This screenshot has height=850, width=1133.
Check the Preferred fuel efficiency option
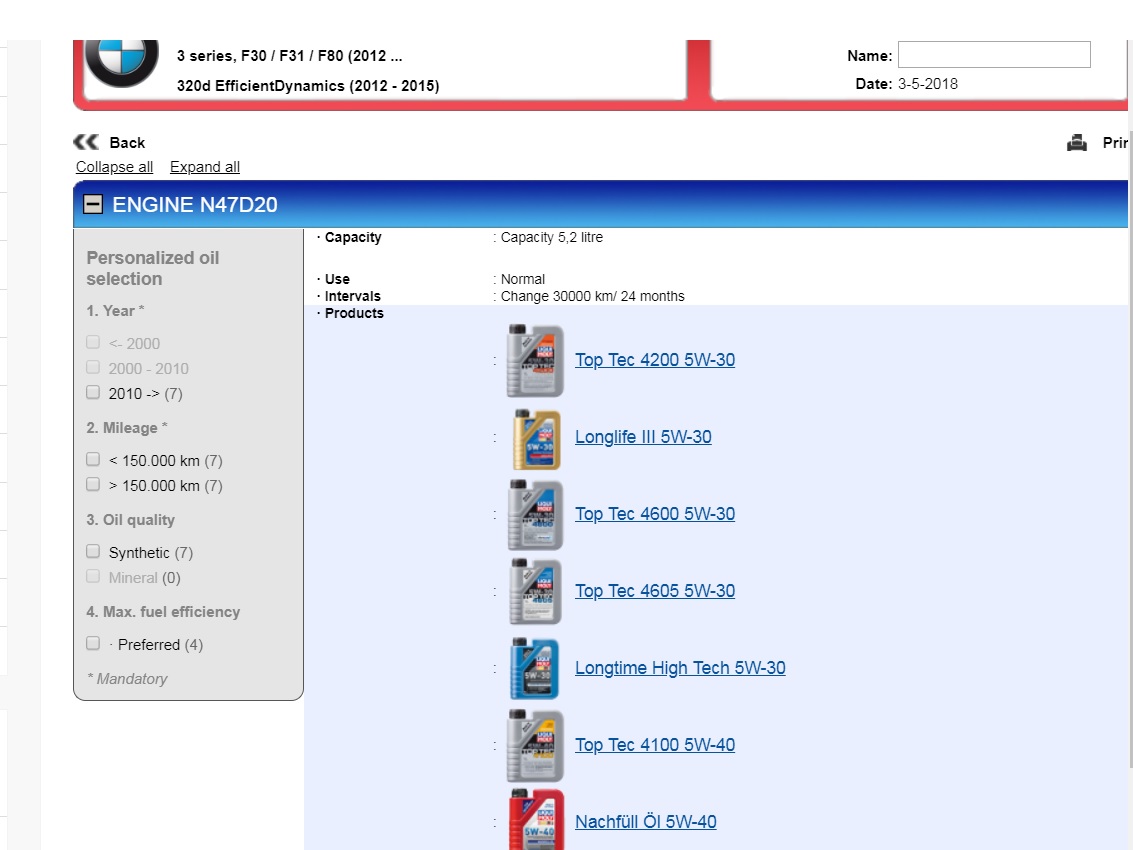[93, 643]
